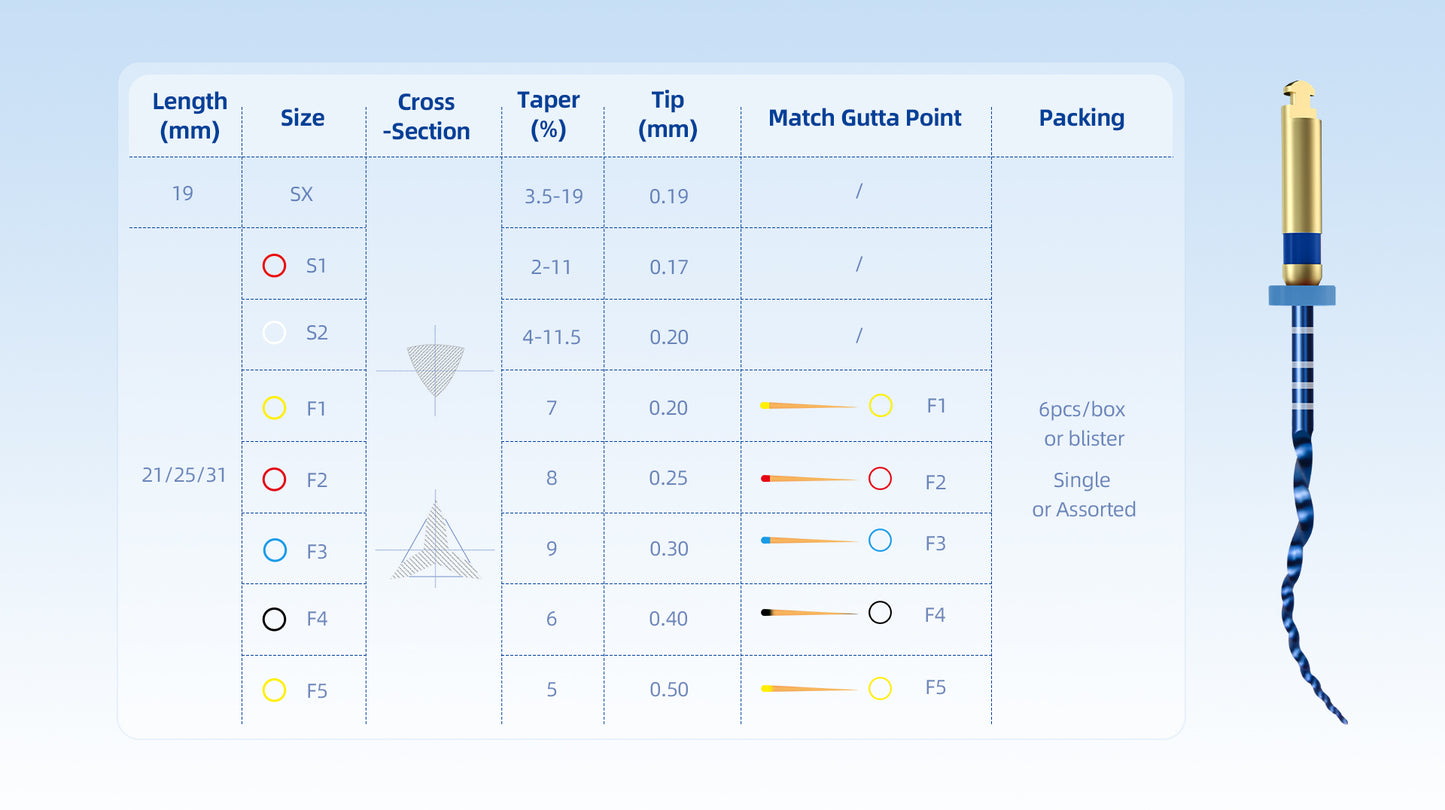Click the 21/25/31 length cell
The image size is (1445, 810).
click(184, 475)
